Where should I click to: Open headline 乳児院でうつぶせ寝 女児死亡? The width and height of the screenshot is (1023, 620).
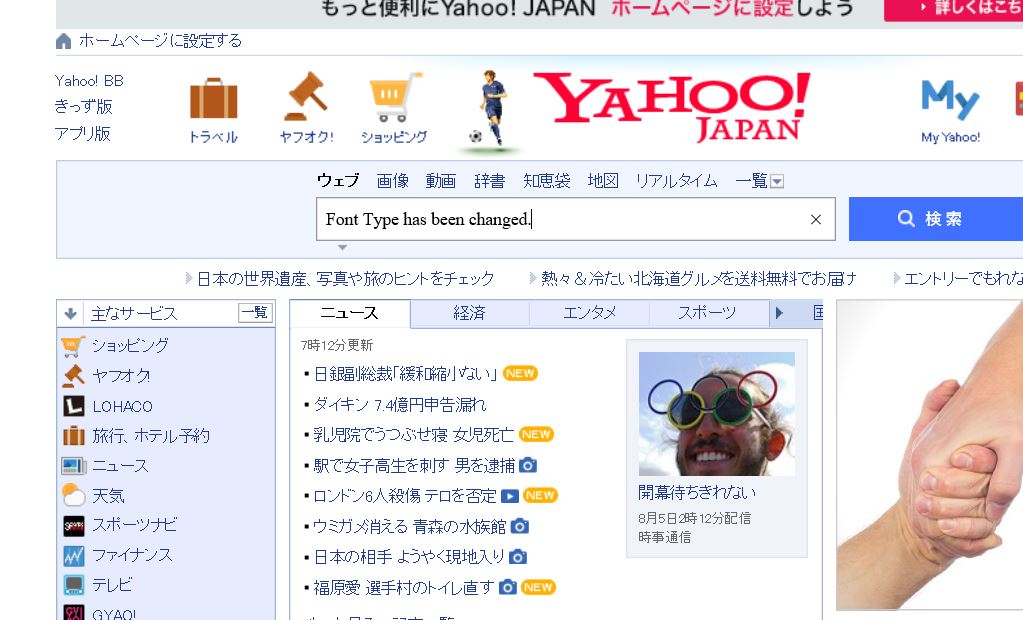(414, 435)
